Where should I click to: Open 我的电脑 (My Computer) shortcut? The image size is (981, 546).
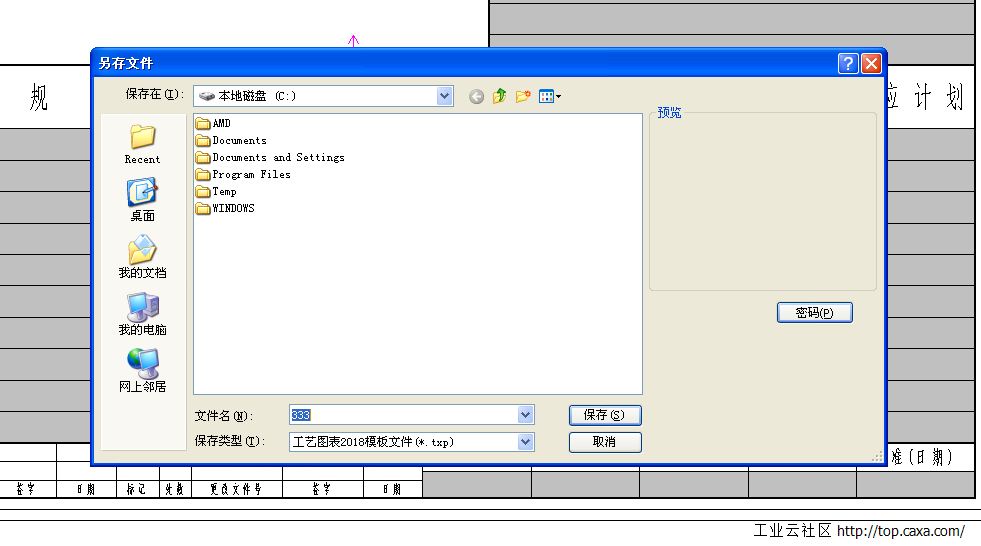(142, 314)
